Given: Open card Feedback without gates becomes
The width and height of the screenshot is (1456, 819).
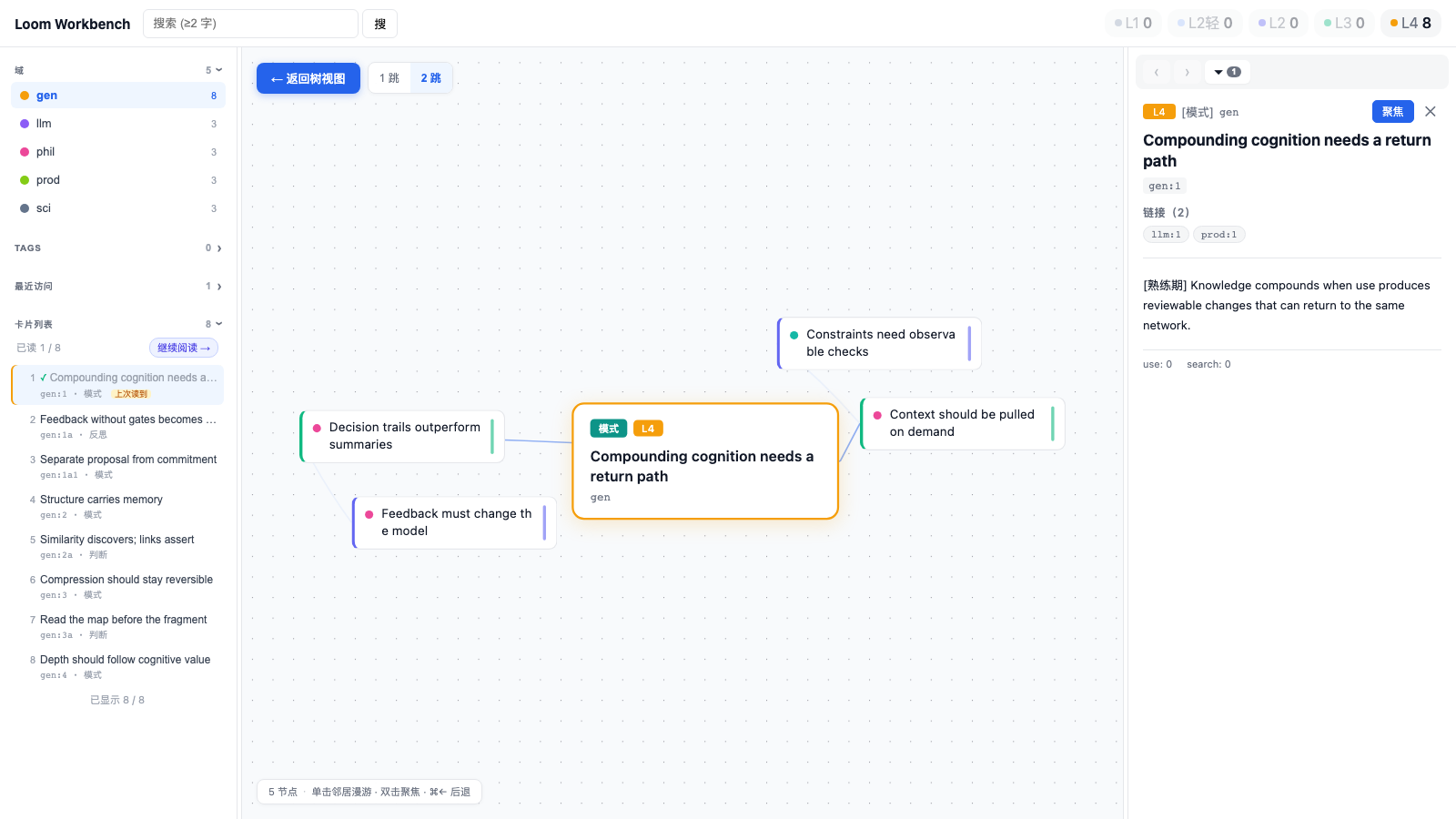Looking at the screenshot, I should coord(118,426).
